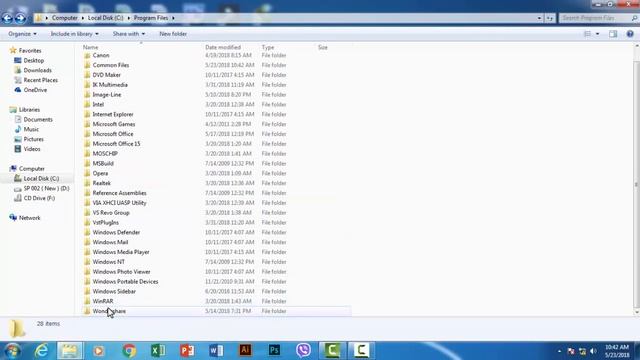Open Documents library in the sidebar

38,120
